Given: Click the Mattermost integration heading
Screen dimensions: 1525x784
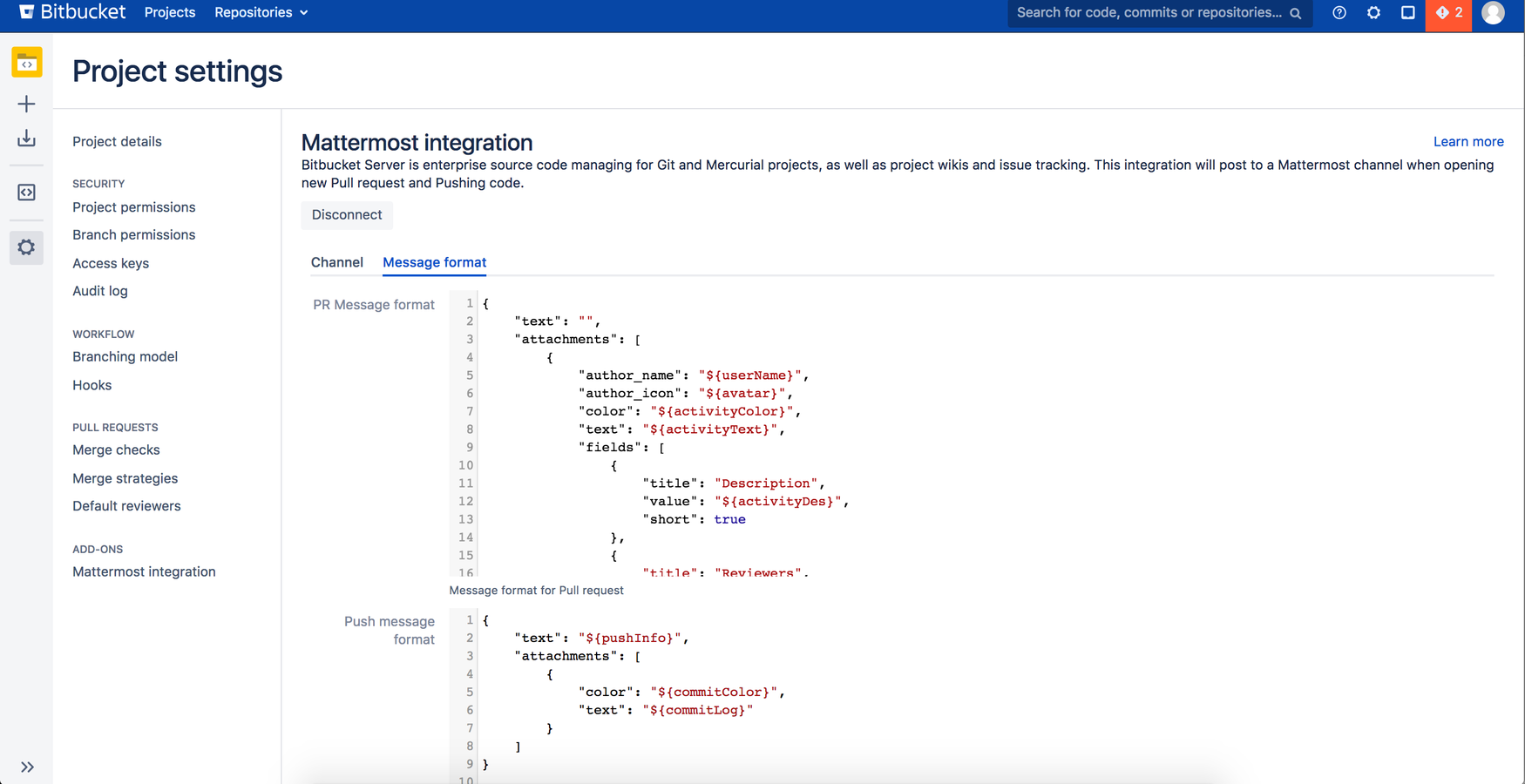Looking at the screenshot, I should point(417,142).
